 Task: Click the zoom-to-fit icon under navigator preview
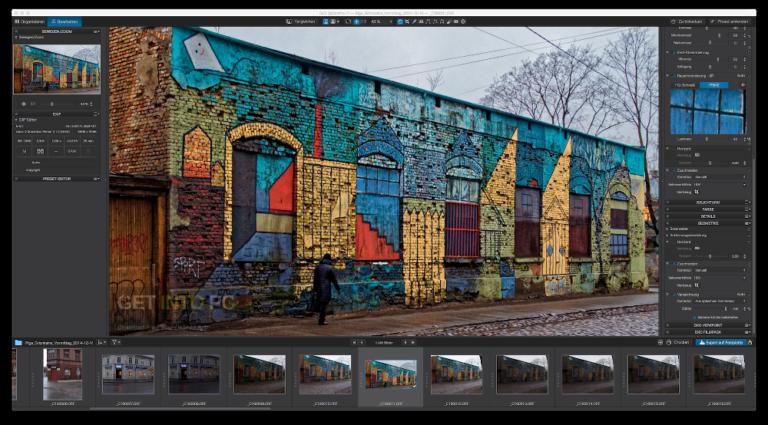coord(24,102)
